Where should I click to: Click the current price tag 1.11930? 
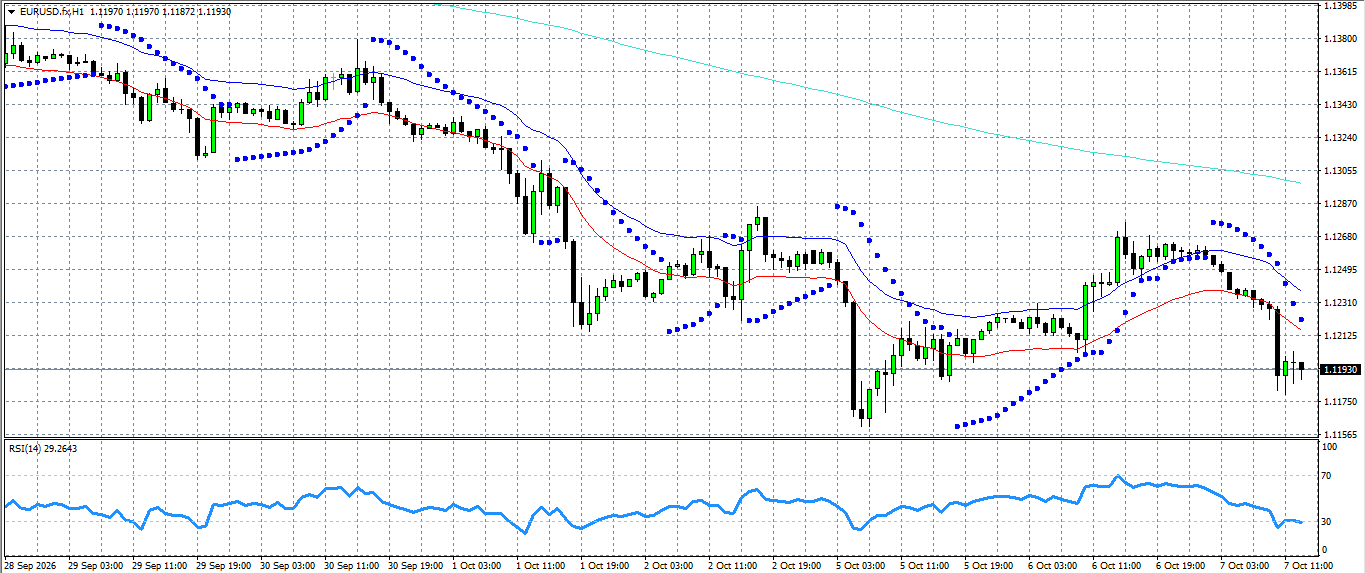point(1340,369)
